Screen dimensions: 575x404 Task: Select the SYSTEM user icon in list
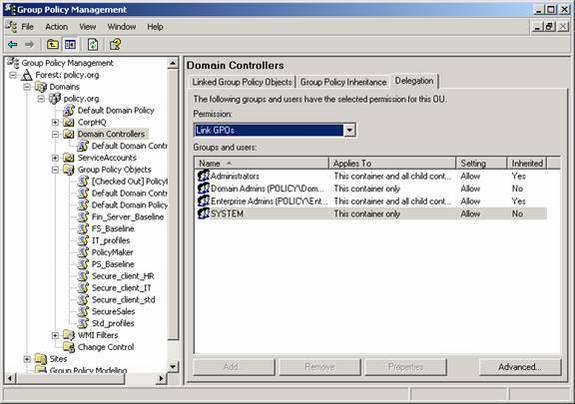click(x=203, y=213)
